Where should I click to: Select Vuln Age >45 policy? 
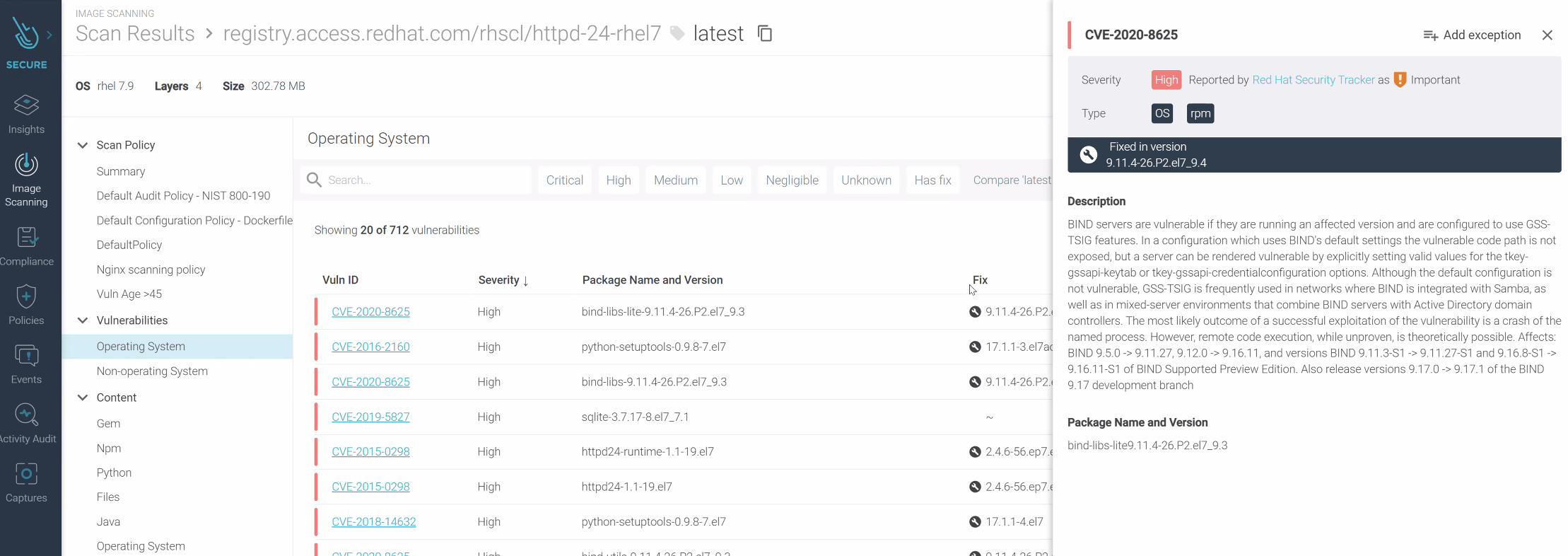(129, 294)
